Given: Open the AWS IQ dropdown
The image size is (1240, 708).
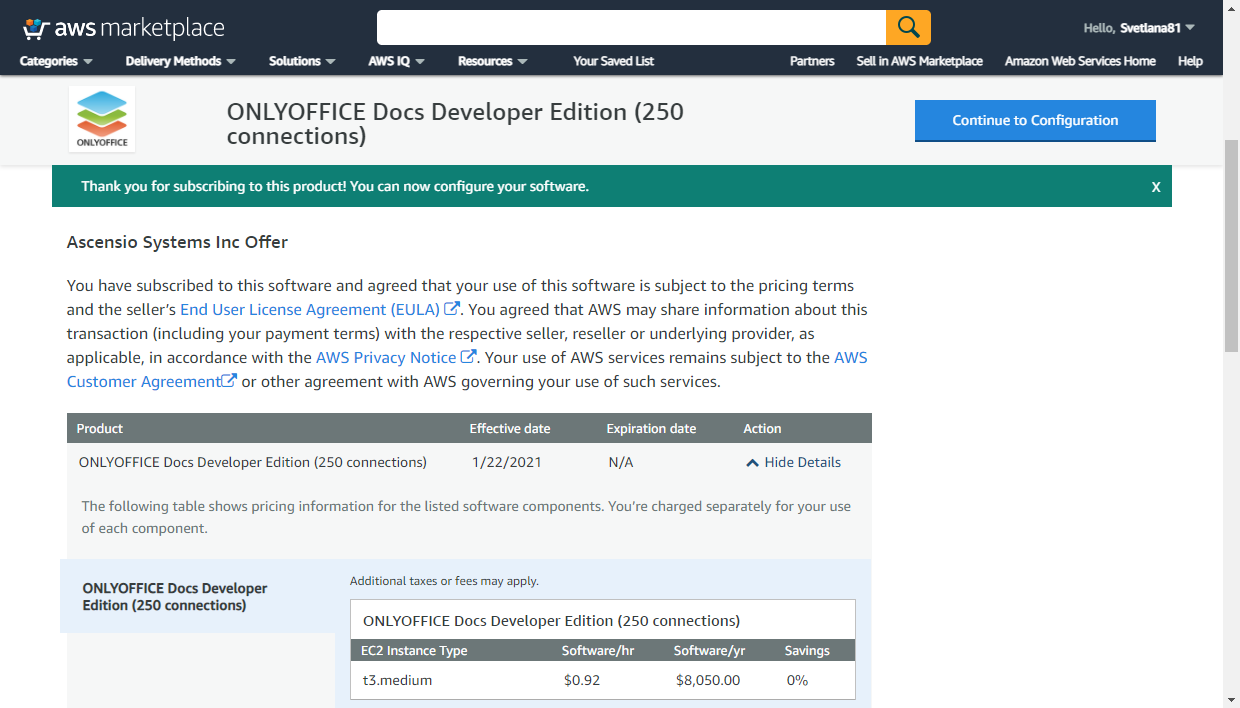Looking at the screenshot, I should pos(396,61).
